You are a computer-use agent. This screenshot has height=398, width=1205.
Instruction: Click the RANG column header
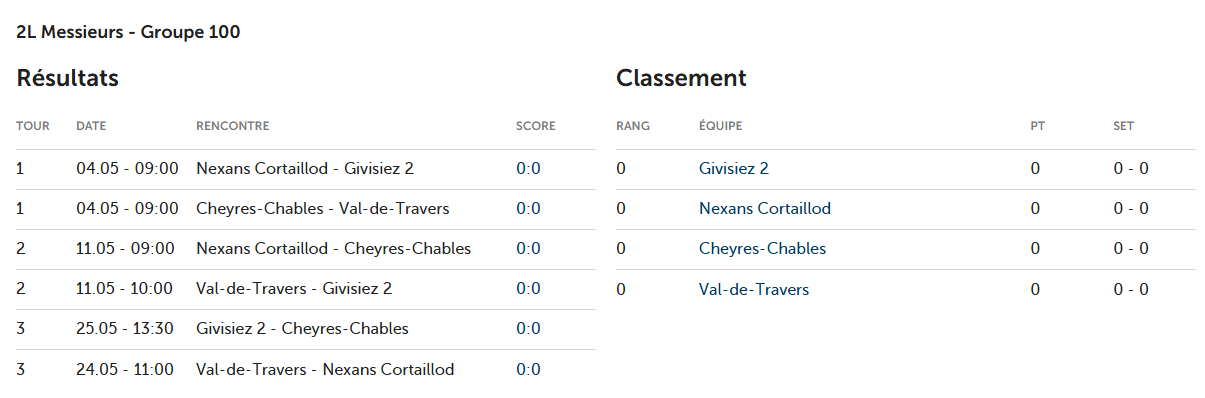[x=633, y=126]
